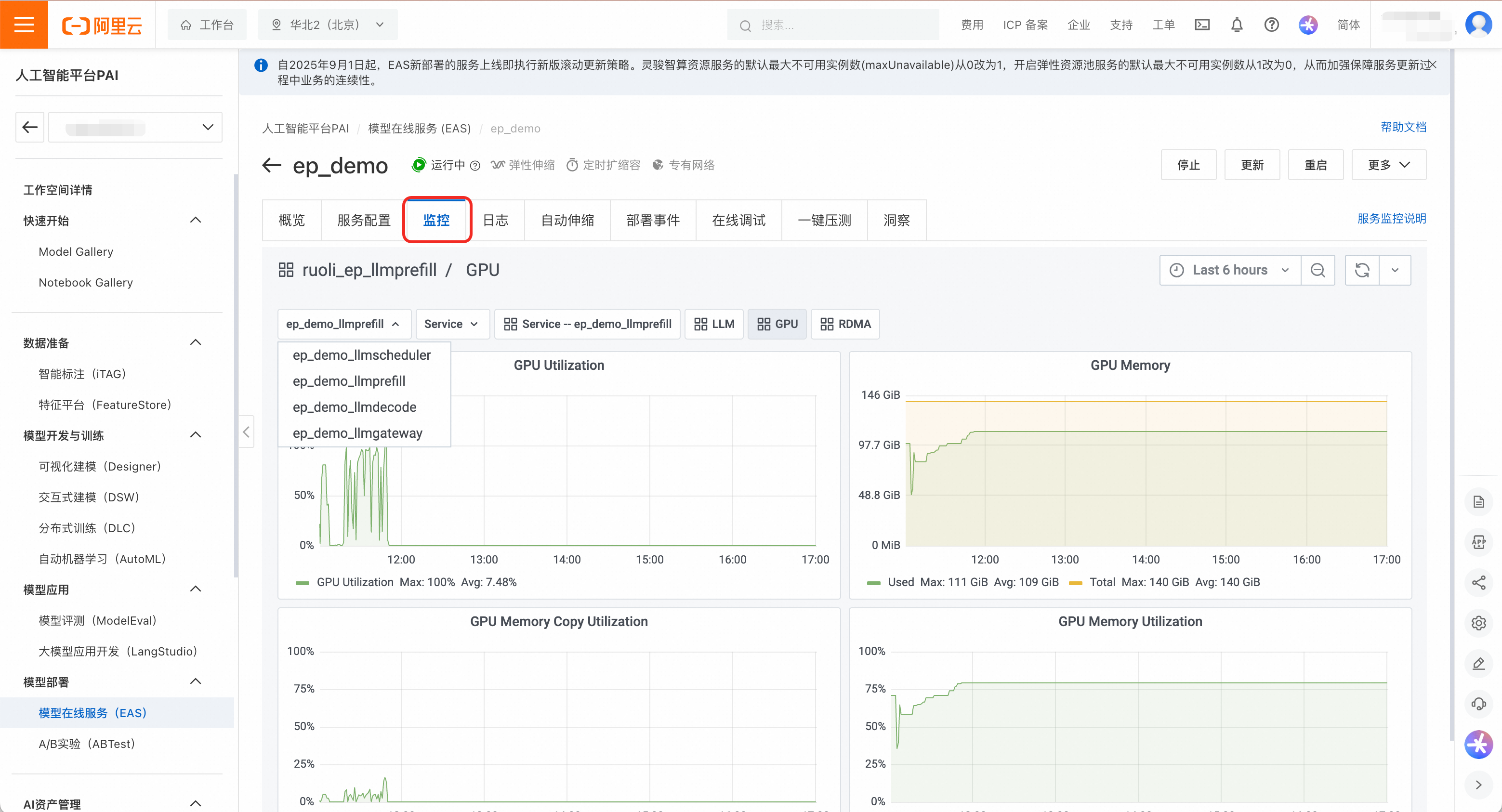1502x812 pixels.
Task: Go back using arrow beside ep_demo title
Action: [x=272, y=166]
